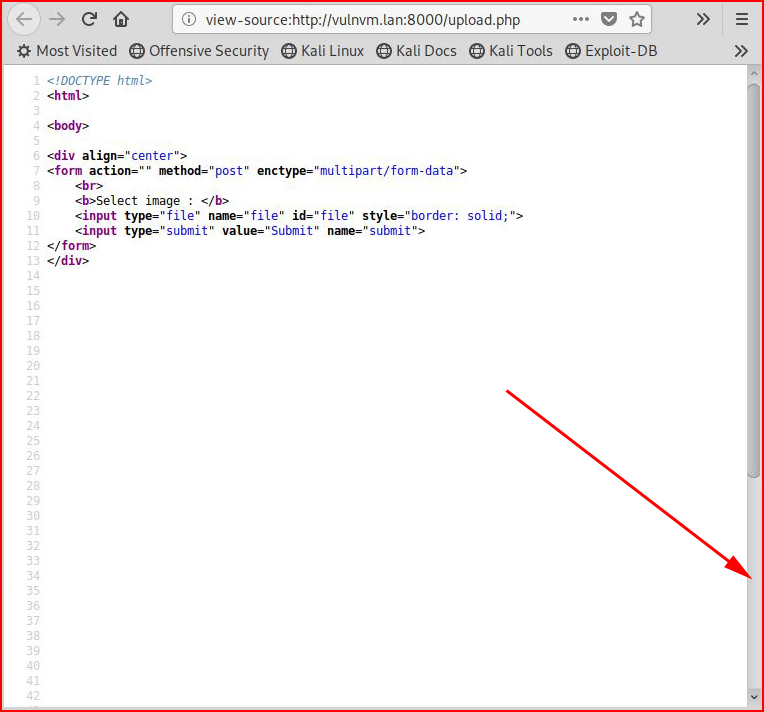The image size is (764, 712).
Task: Click the Forward arrow button
Action: click(57, 20)
